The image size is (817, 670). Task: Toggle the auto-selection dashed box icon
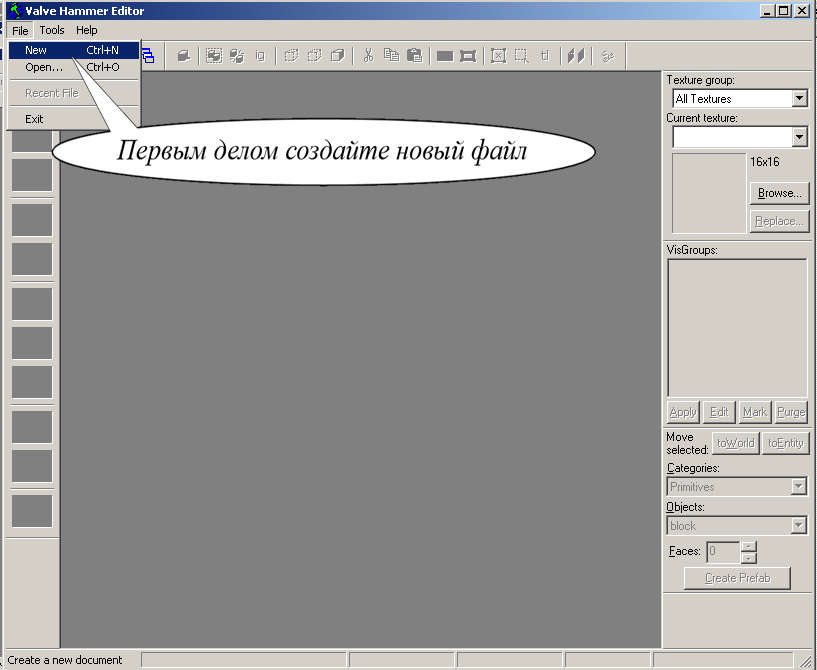point(522,56)
